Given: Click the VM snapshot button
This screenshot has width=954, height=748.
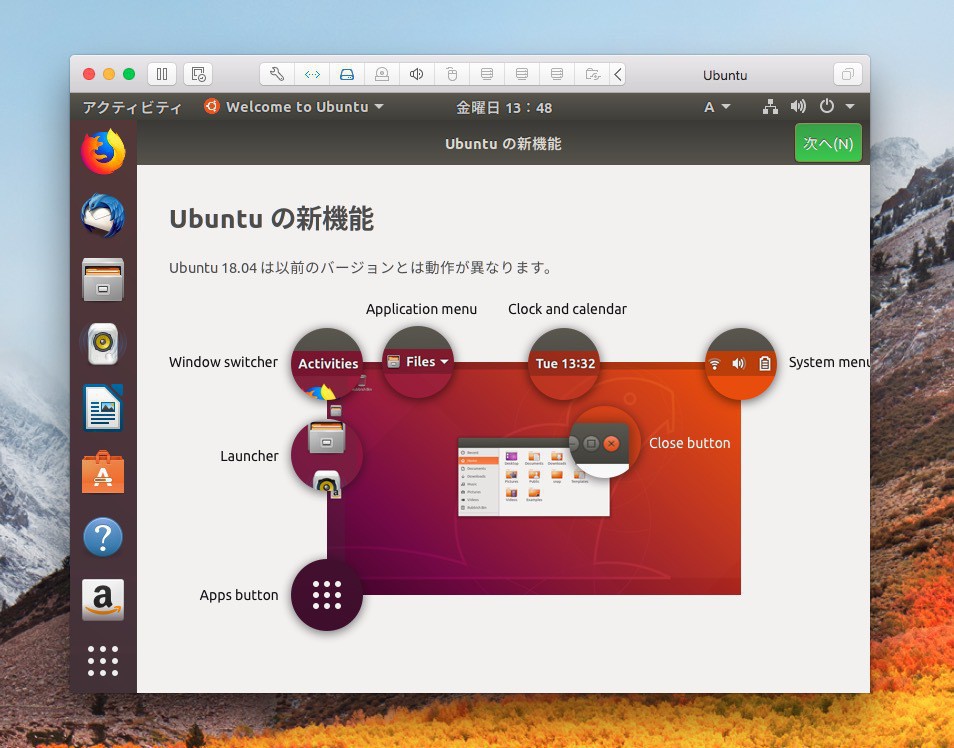Looking at the screenshot, I should pyautogui.click(x=198, y=74).
